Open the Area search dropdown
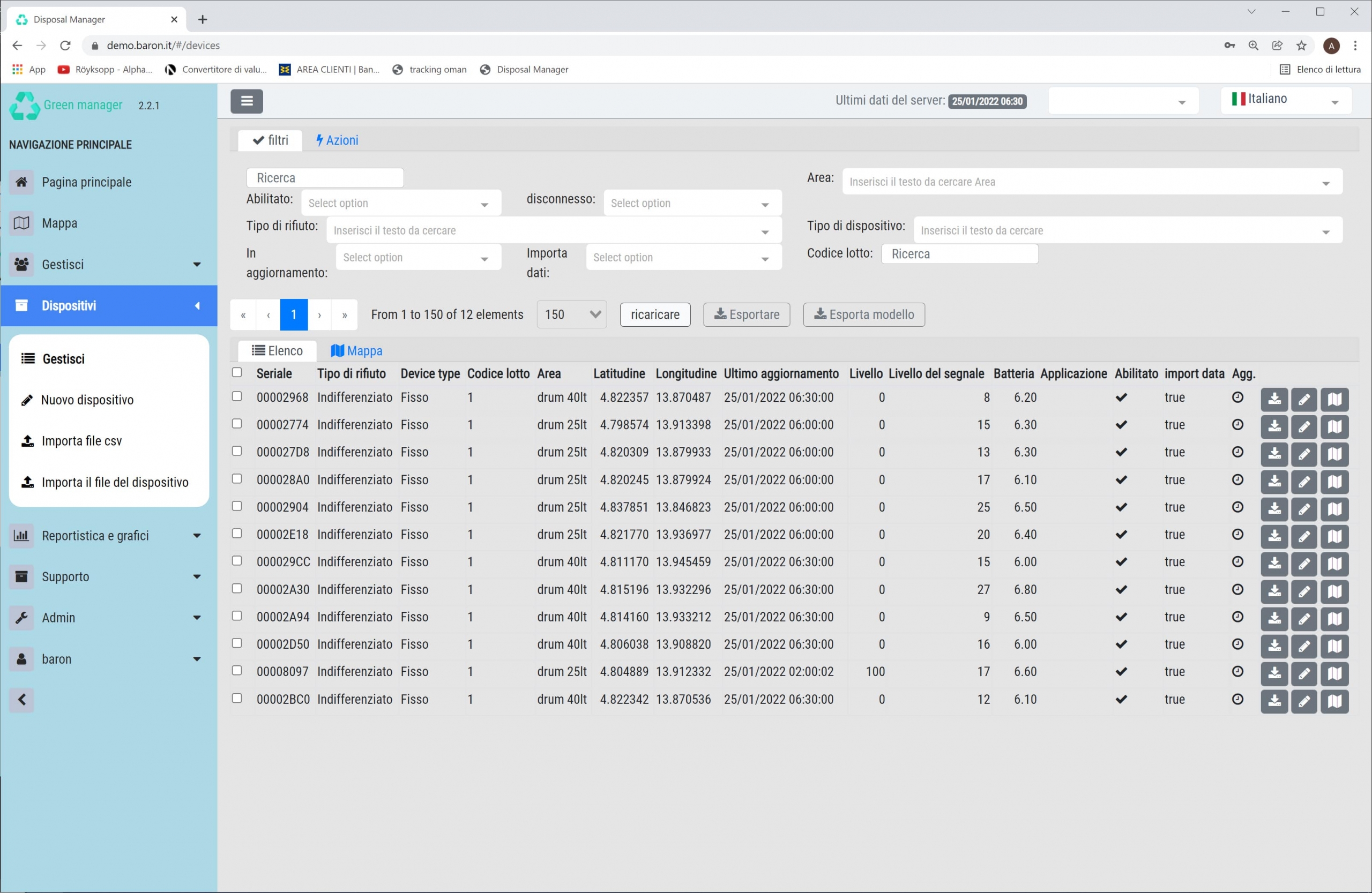 (x=1092, y=182)
